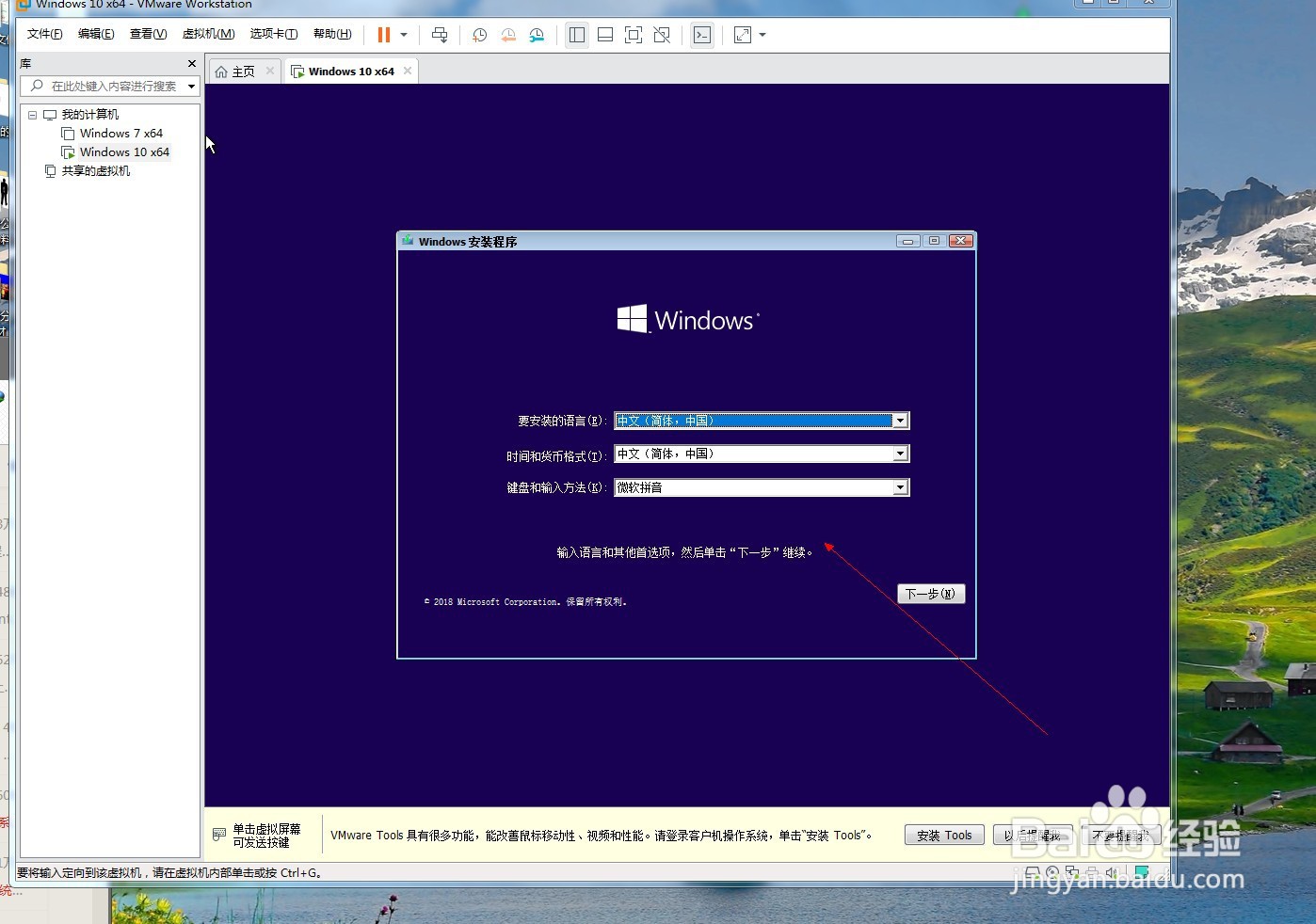The image size is (1316, 924).
Task: Select 我的计算机 in the library tree
Action: click(90, 115)
